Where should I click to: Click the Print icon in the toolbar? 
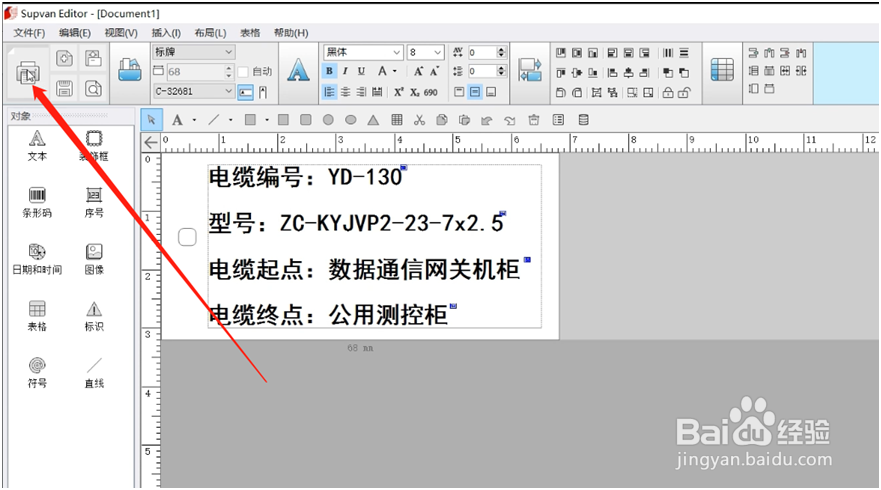pyautogui.click(x=28, y=74)
